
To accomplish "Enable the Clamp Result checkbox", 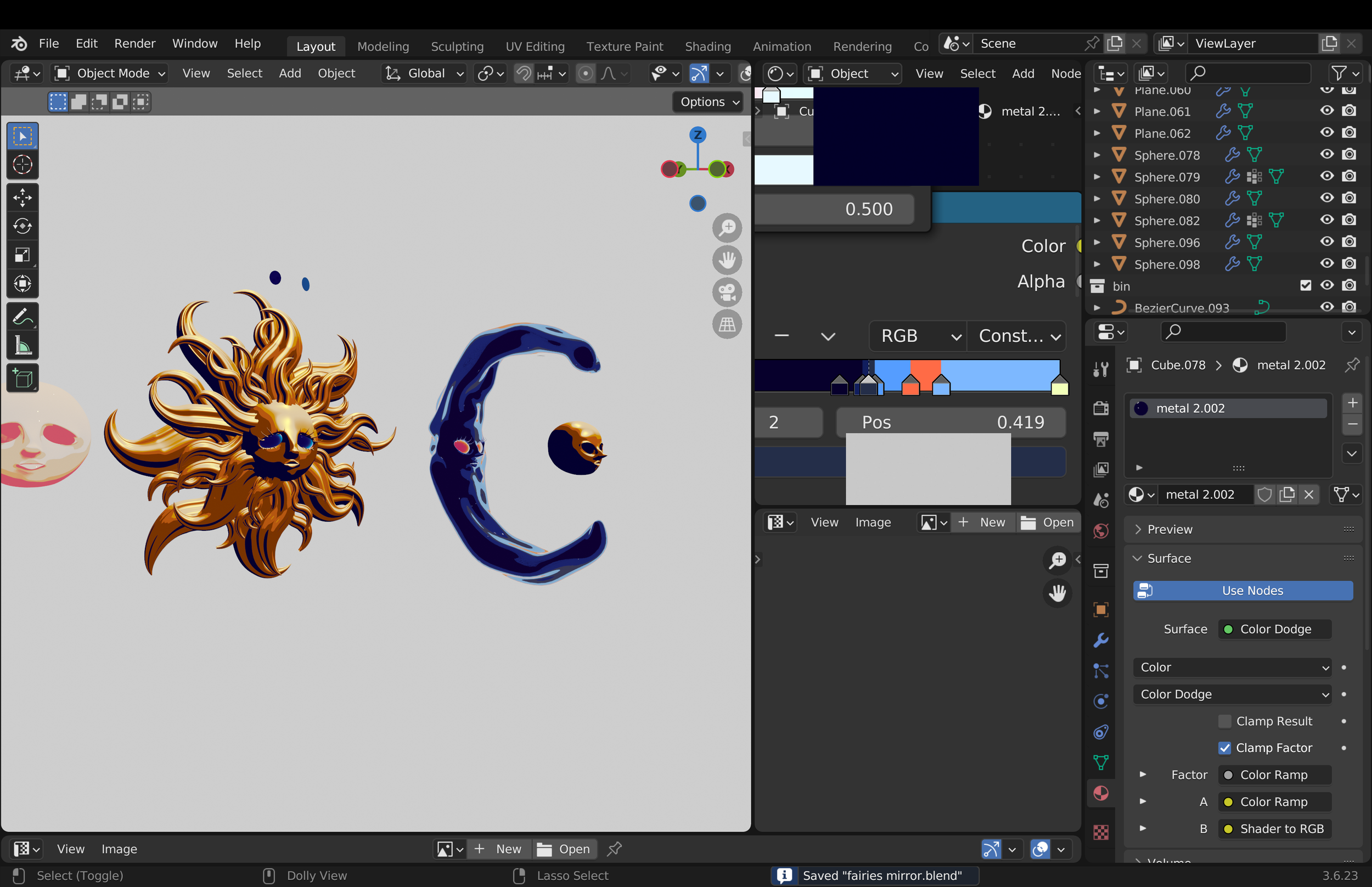I will click(1224, 721).
